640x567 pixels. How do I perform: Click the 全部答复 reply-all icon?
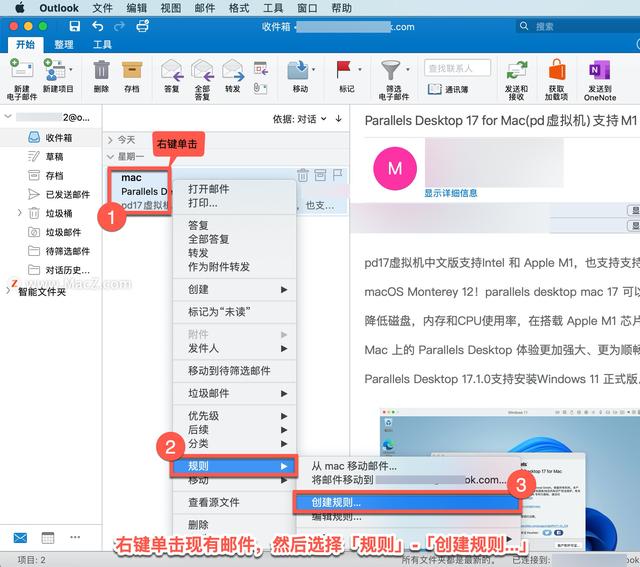[202, 70]
